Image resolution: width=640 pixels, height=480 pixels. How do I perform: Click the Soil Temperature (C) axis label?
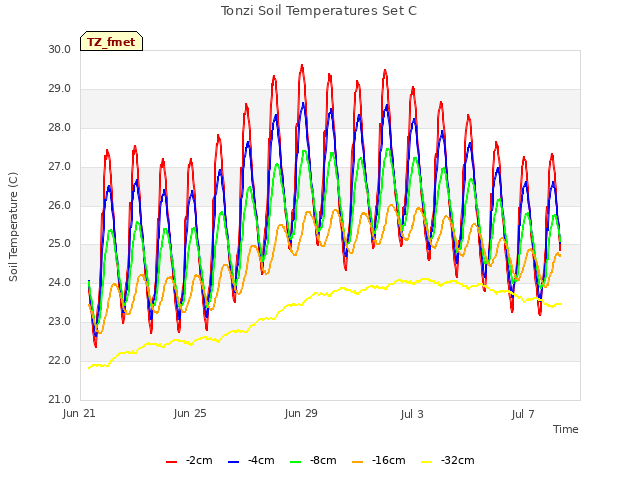click(x=13, y=227)
